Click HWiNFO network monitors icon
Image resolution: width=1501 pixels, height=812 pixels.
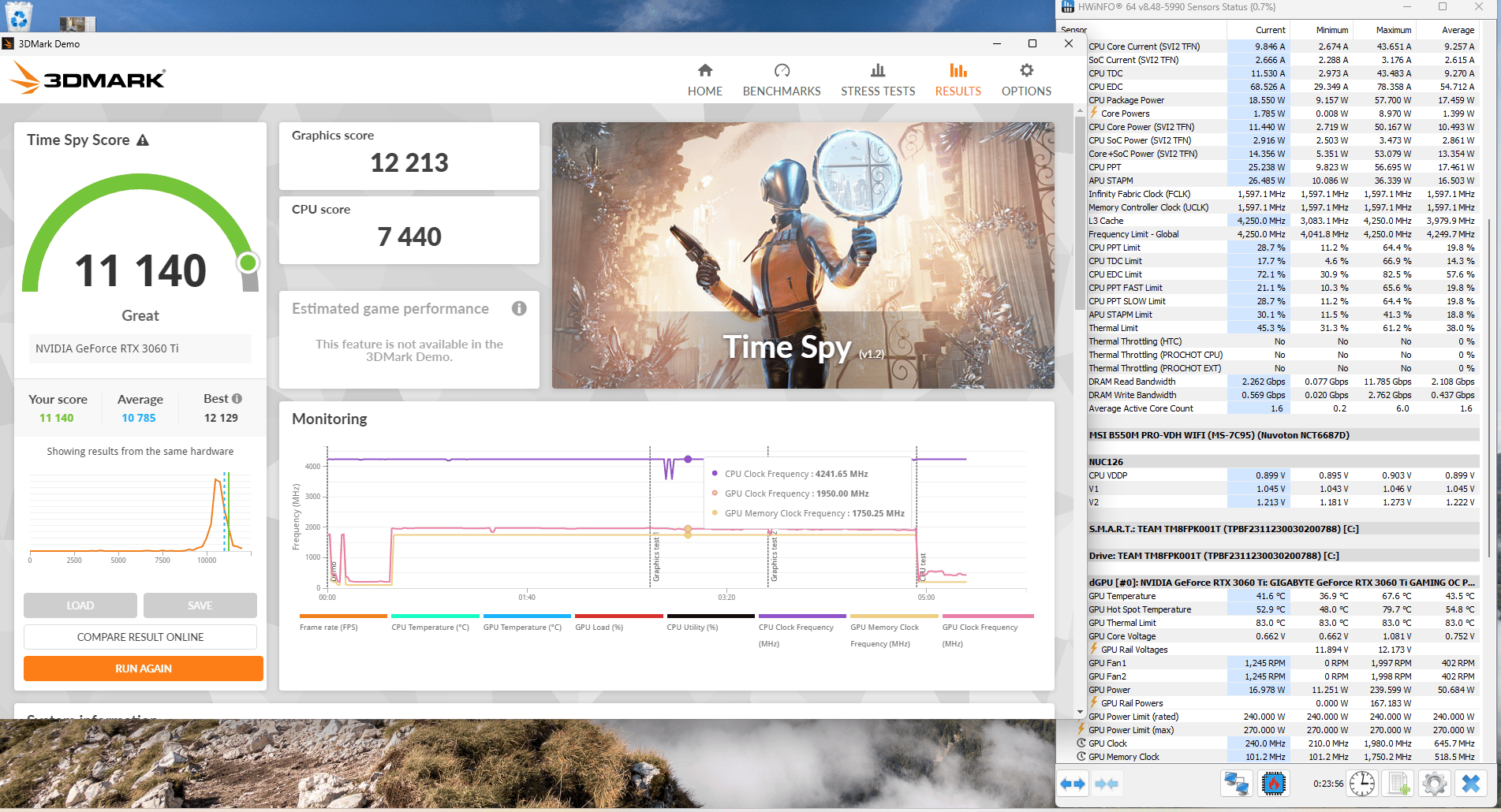(1236, 784)
